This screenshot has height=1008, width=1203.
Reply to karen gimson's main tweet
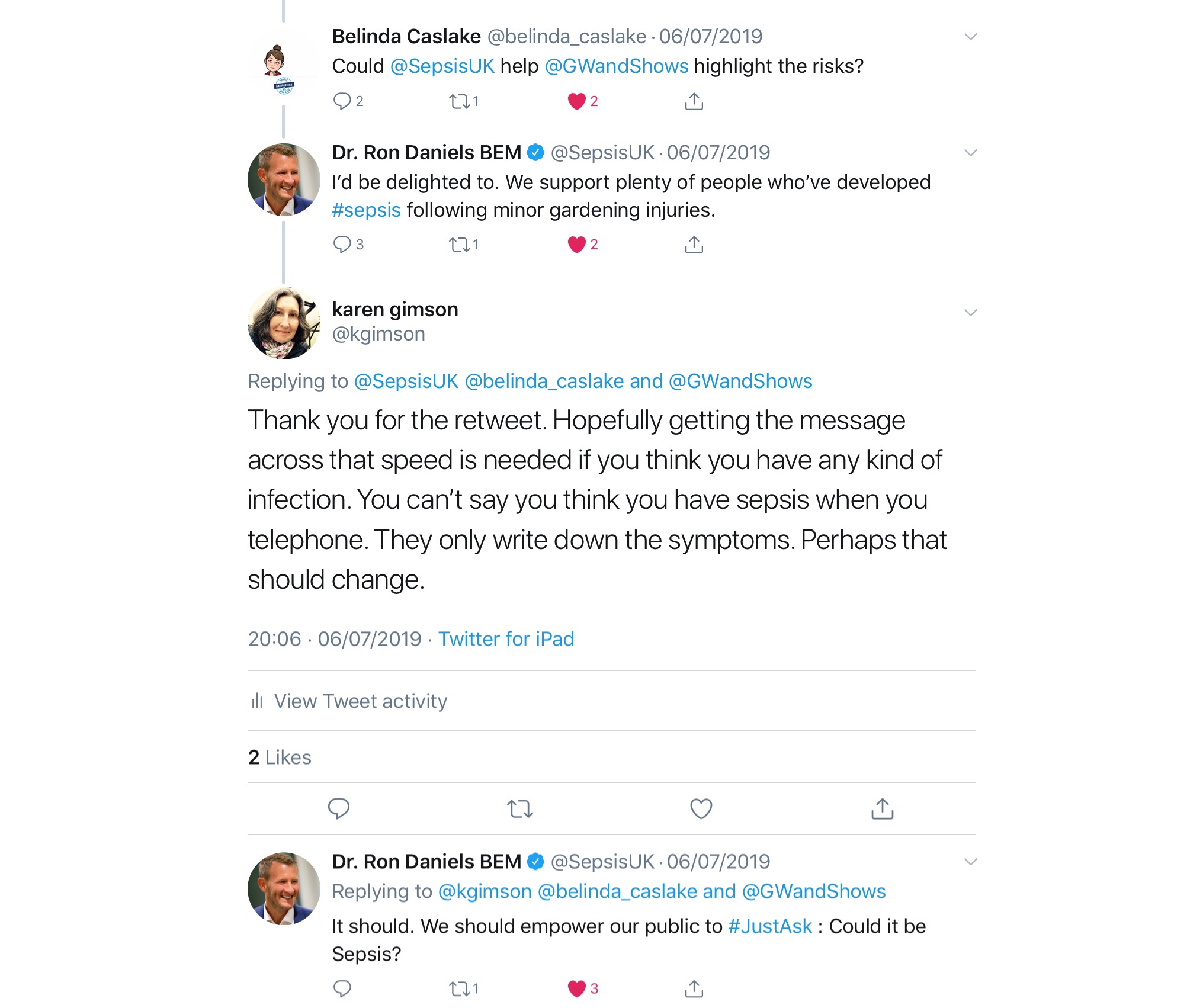point(339,808)
